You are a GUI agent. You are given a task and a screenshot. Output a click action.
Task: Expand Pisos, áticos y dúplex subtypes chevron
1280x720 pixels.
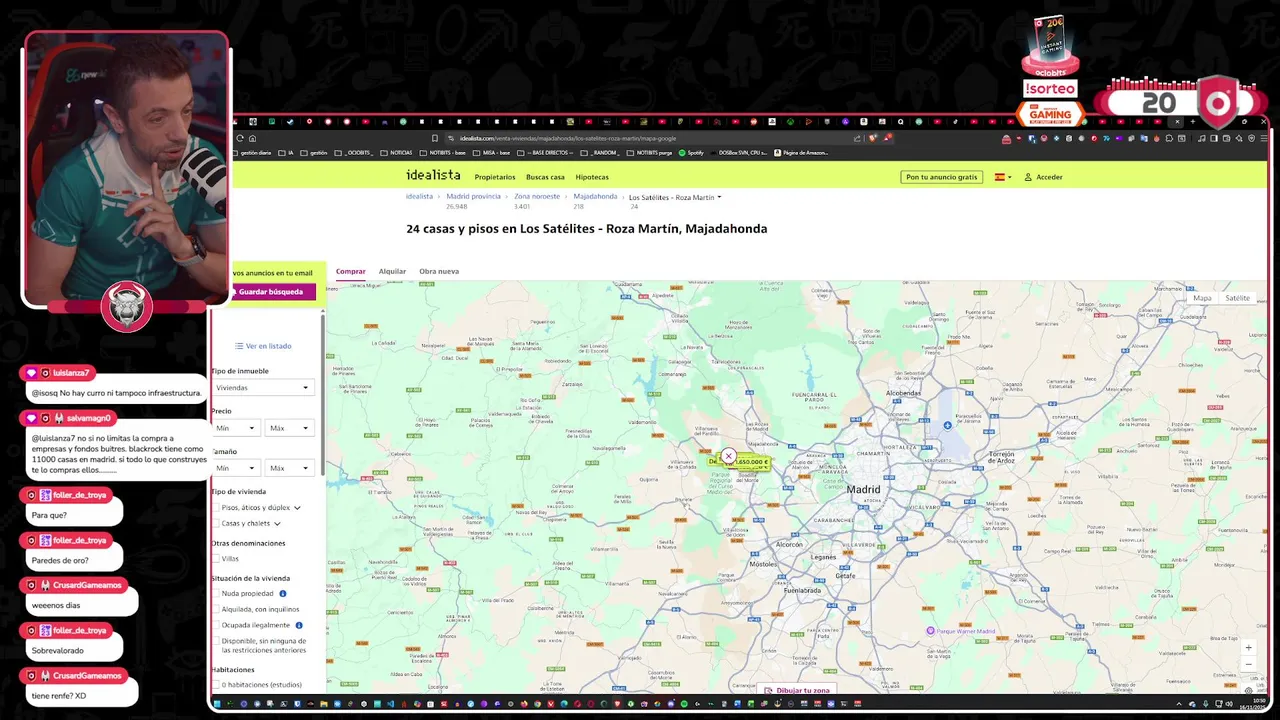pos(297,508)
